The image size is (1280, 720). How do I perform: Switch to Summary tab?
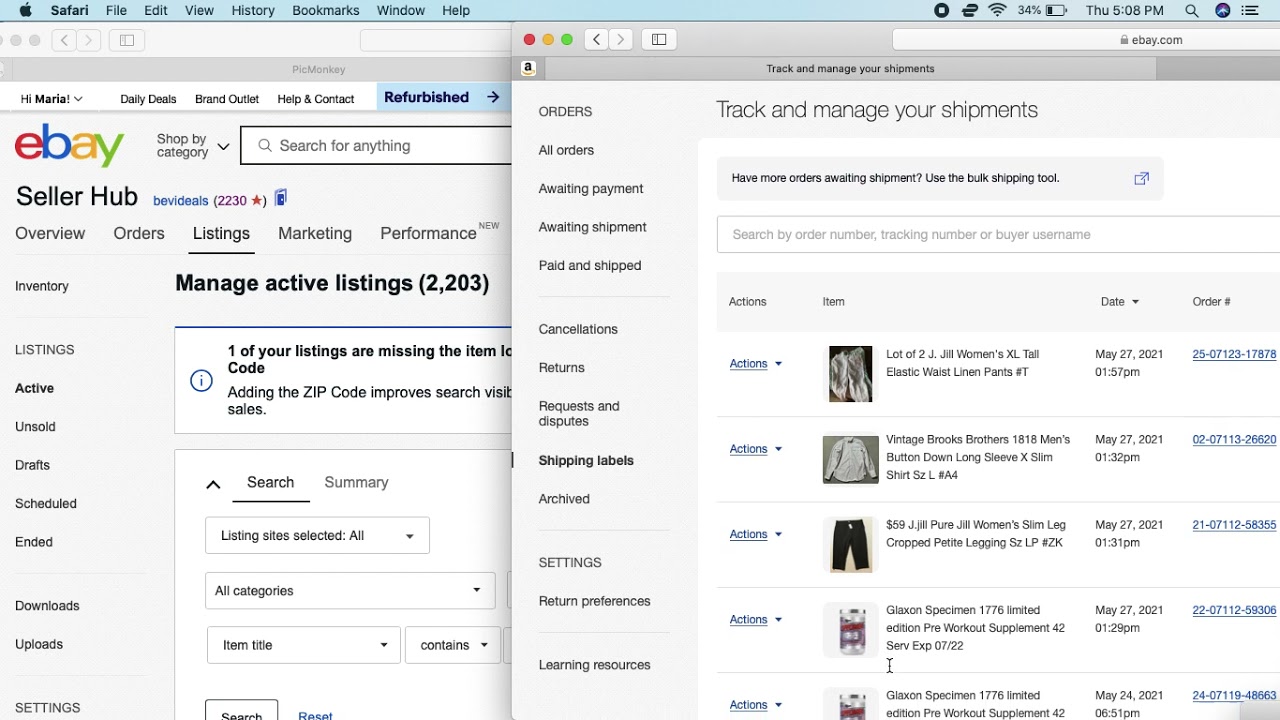pos(356,482)
